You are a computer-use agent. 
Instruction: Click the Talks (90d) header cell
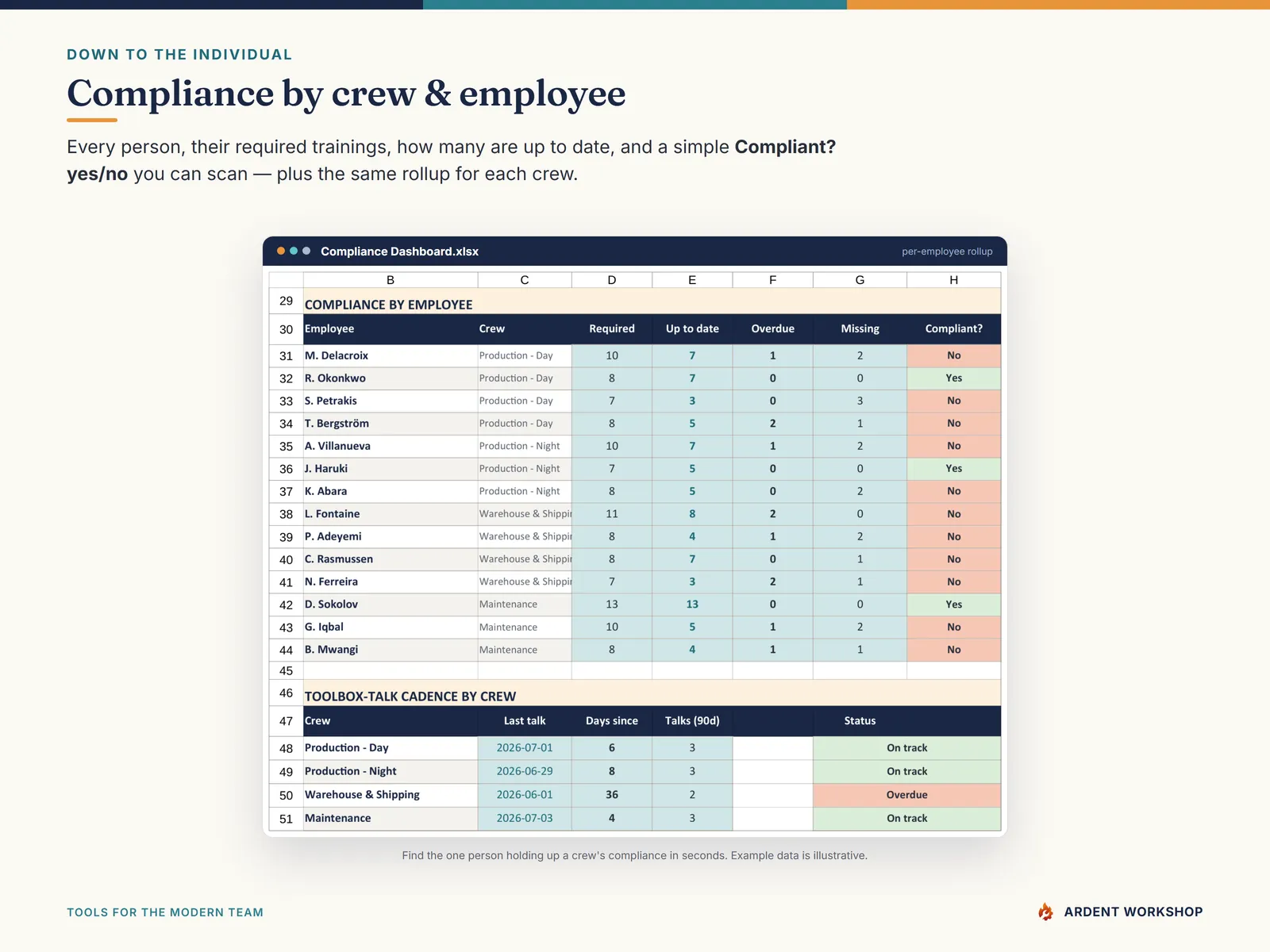[692, 721]
